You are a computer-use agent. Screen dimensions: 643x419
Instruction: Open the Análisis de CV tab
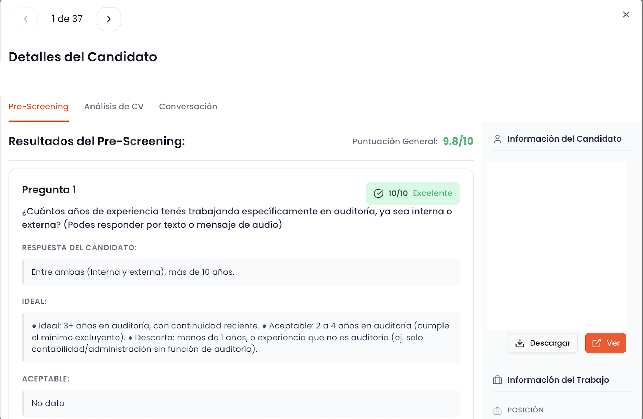click(x=114, y=107)
